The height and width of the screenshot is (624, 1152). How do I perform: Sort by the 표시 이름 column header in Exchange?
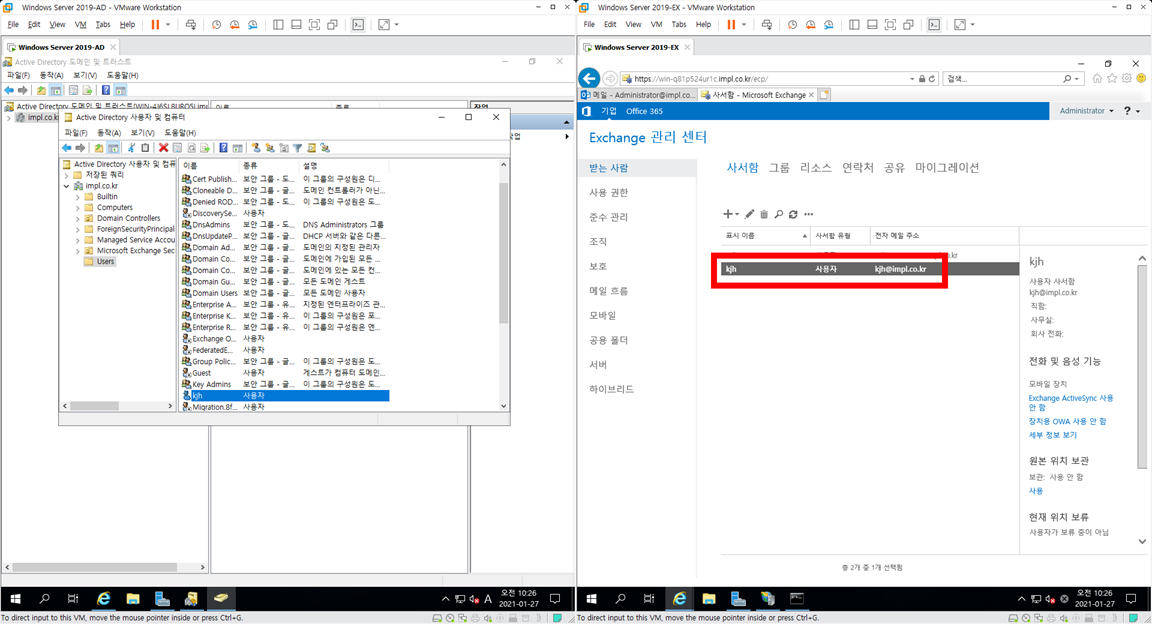coord(766,236)
